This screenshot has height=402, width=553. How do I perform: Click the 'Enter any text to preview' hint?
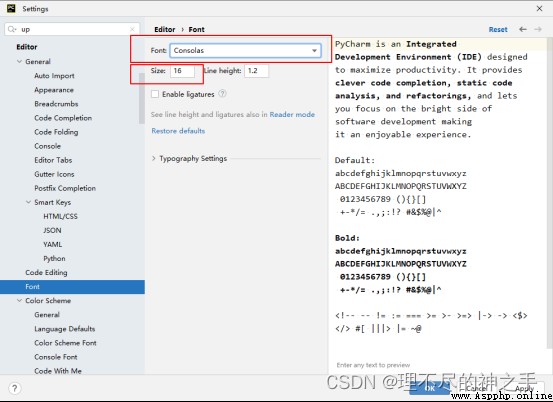373,365
